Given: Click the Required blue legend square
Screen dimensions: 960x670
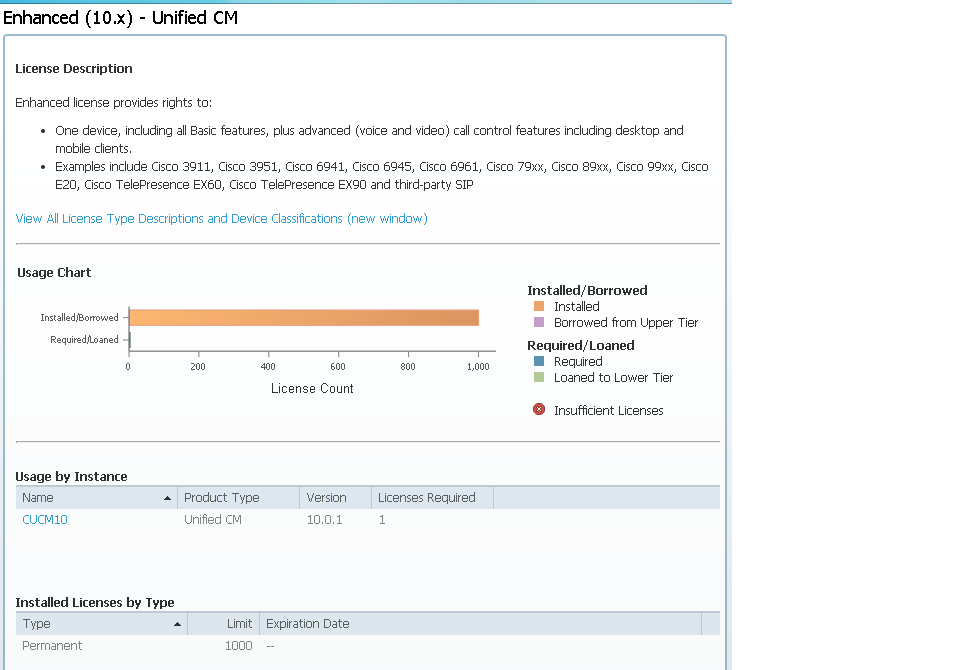Looking at the screenshot, I should point(540,361).
